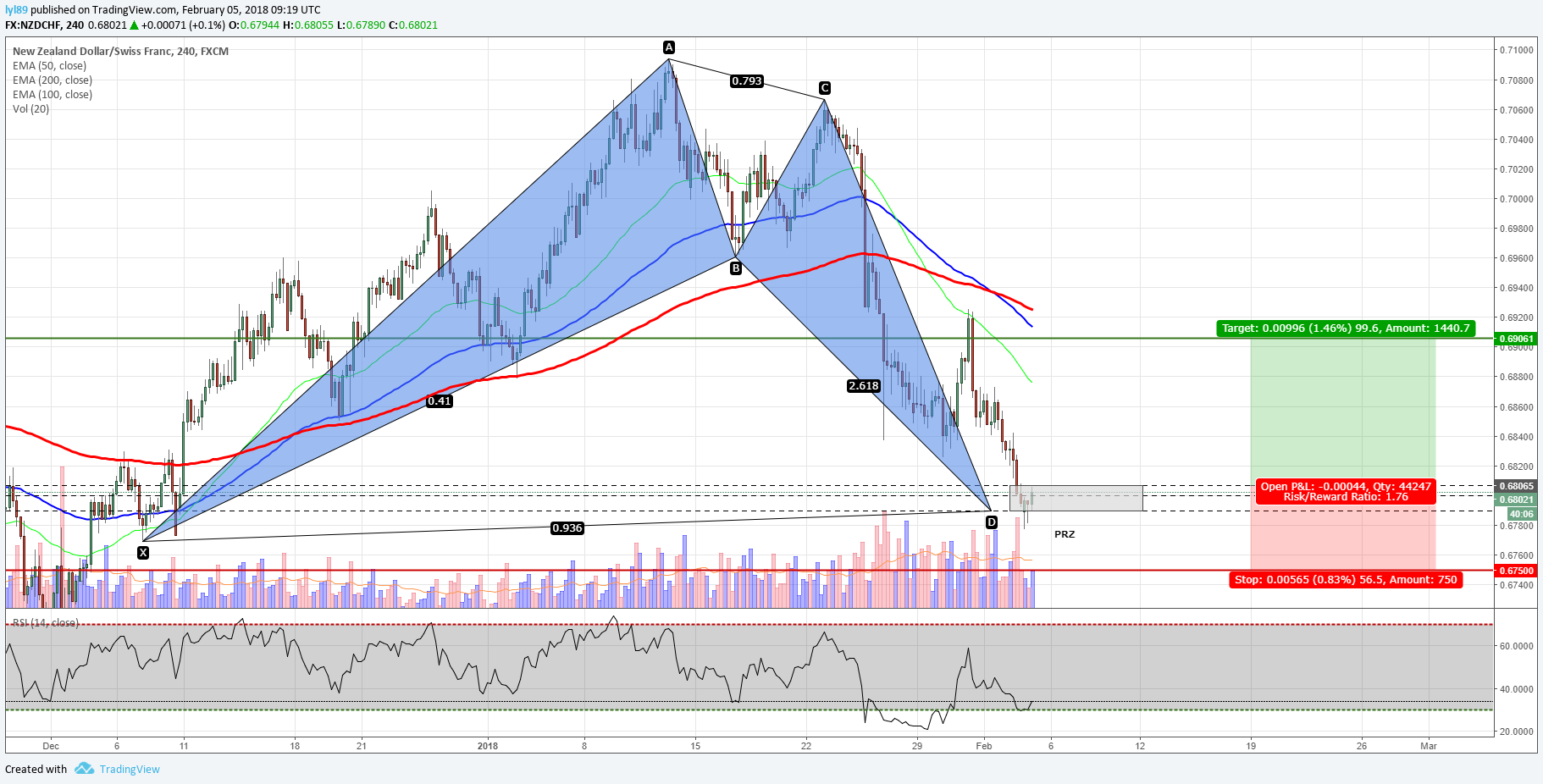Click the 0.68065 price axis tag
Screen dimensions: 1543x784
(1516, 486)
